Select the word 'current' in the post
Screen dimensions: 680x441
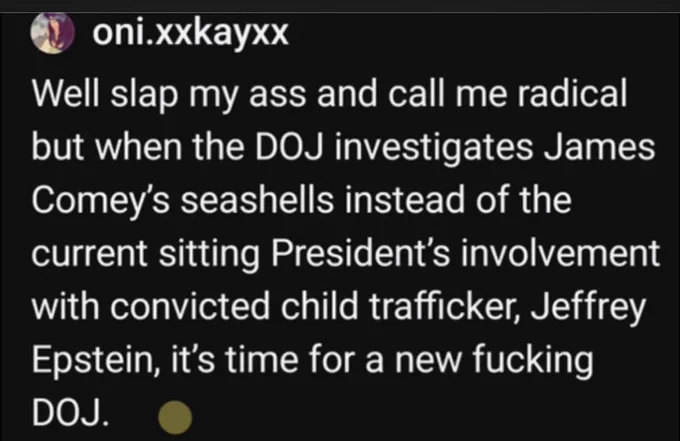point(90,254)
